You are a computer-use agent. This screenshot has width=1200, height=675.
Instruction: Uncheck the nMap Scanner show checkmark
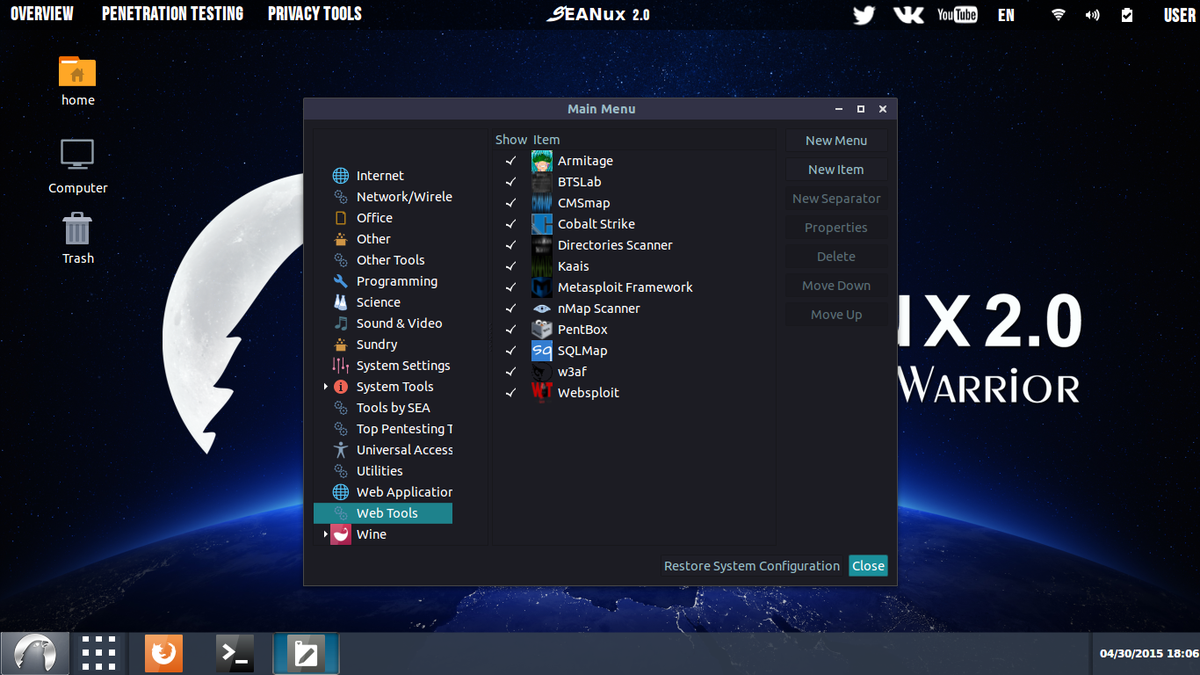coord(511,308)
